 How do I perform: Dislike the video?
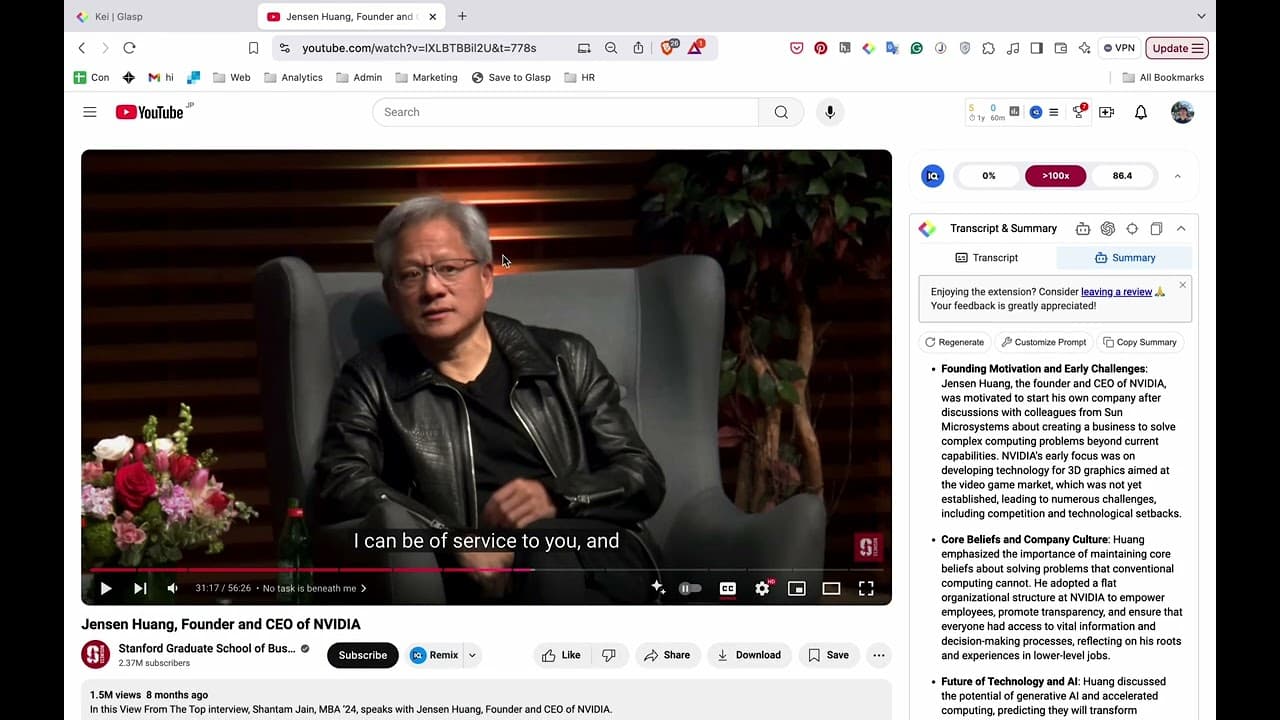(609, 655)
